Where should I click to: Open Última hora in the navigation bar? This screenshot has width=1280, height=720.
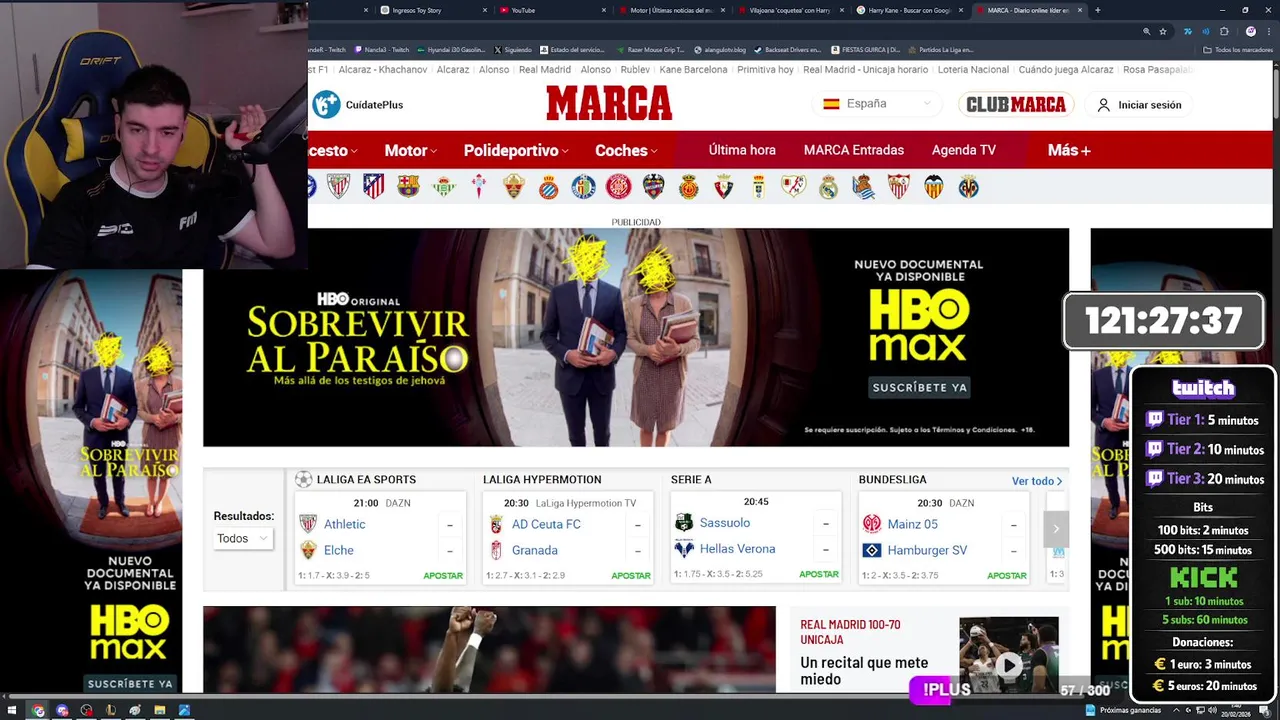coord(742,150)
